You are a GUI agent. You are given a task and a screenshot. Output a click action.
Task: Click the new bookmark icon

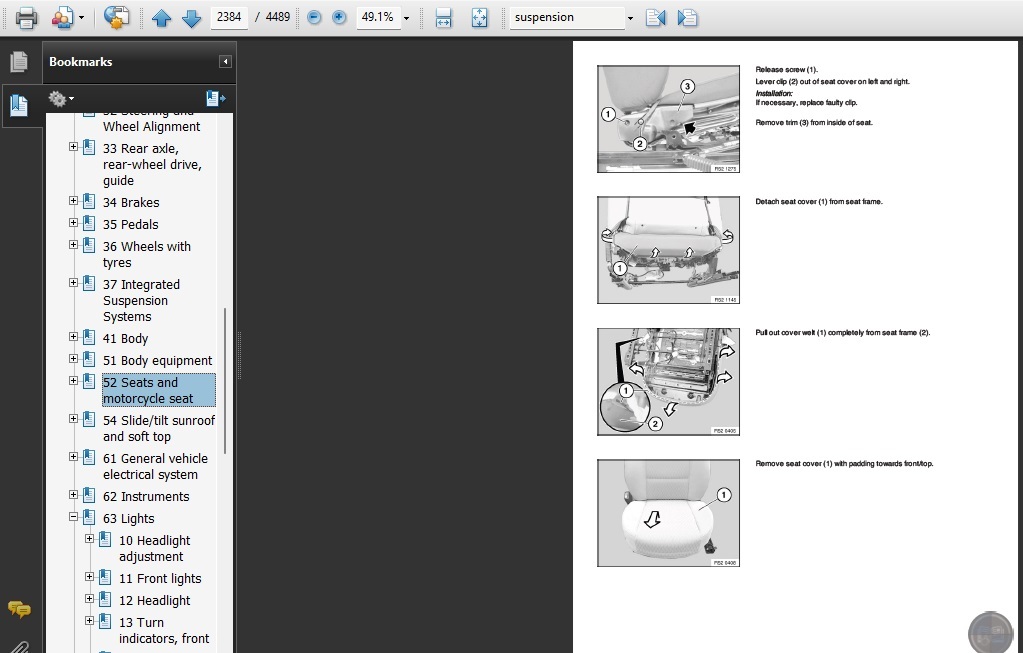tap(215, 99)
